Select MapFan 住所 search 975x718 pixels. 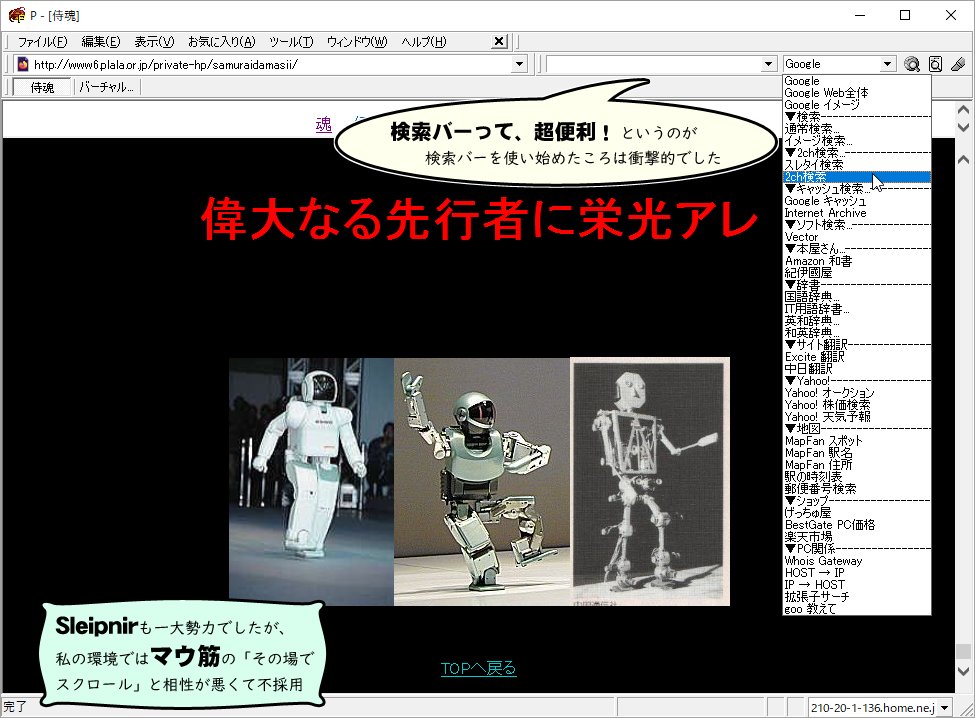tap(857, 464)
